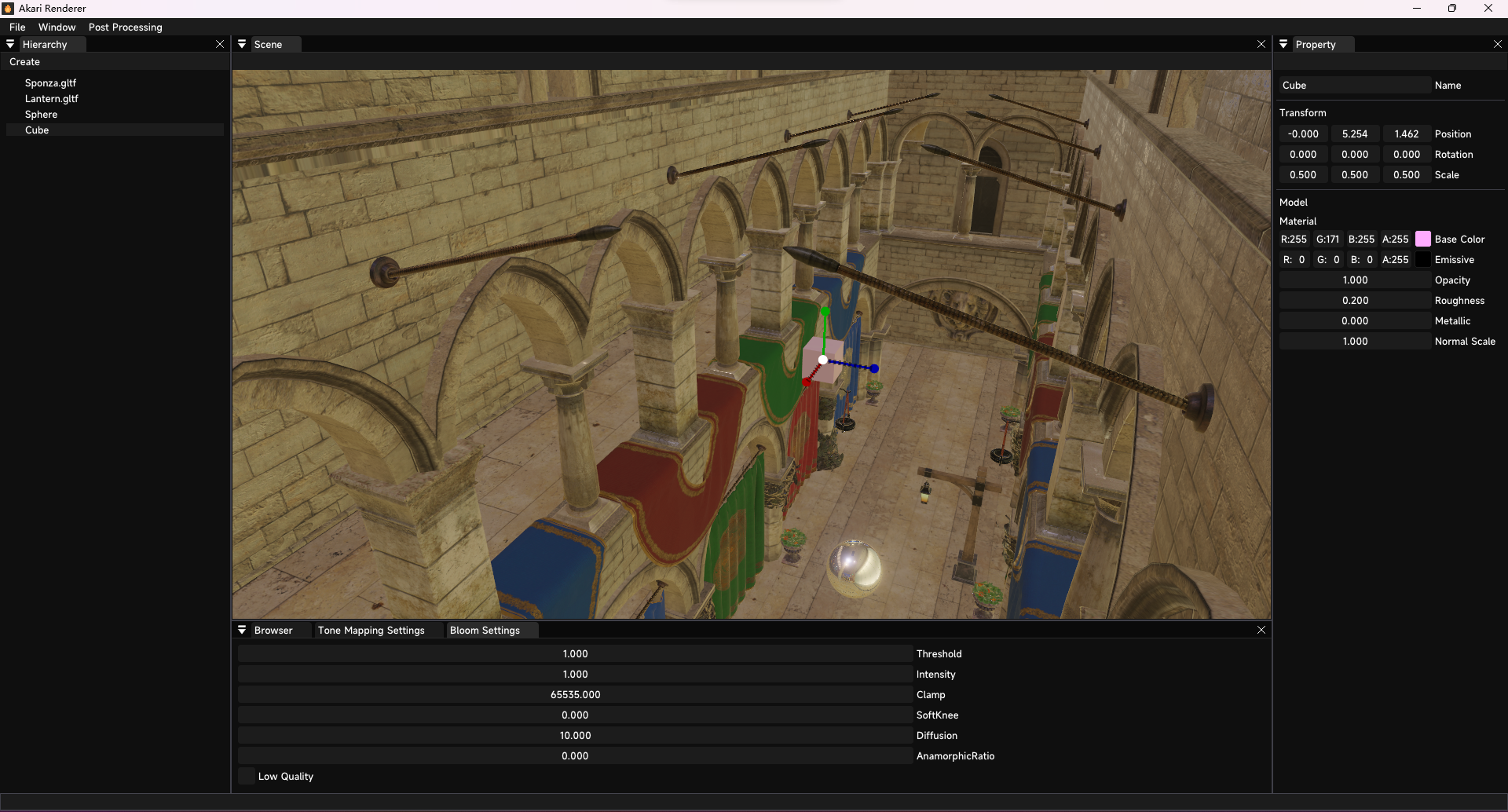1508x812 pixels.
Task: Click the bloom Threshold slider
Action: pos(575,653)
